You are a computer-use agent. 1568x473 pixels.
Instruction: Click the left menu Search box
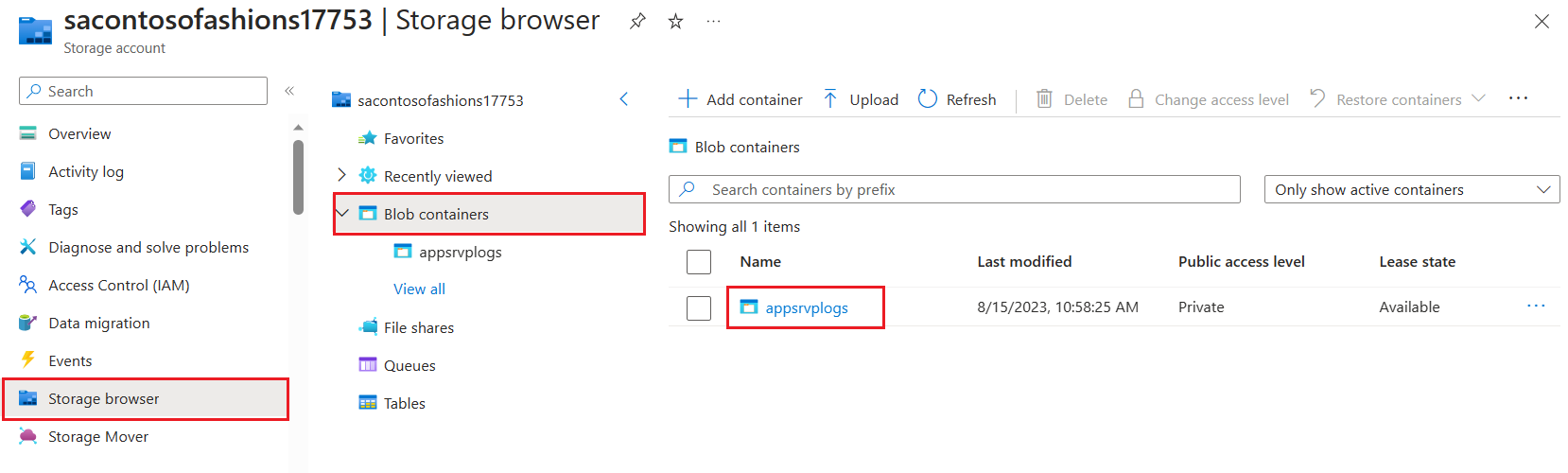(143, 91)
